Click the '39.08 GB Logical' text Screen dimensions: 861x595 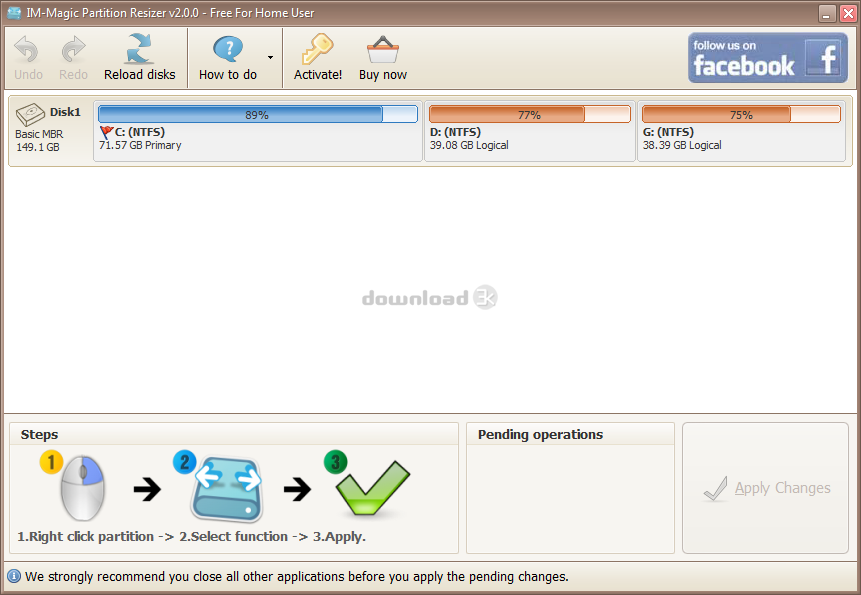coord(469,145)
